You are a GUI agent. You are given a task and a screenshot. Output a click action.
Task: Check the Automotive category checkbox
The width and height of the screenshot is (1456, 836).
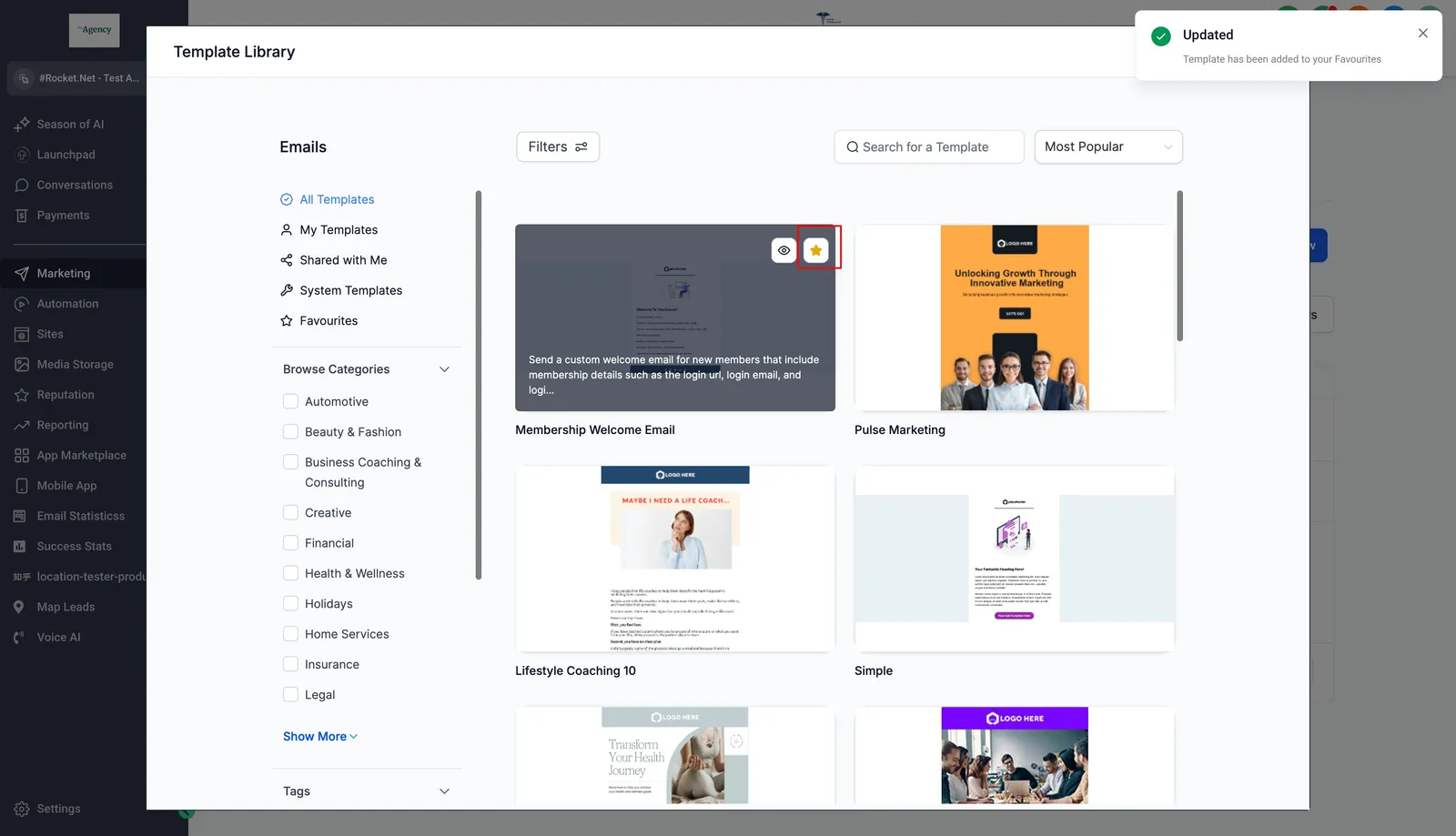point(290,401)
